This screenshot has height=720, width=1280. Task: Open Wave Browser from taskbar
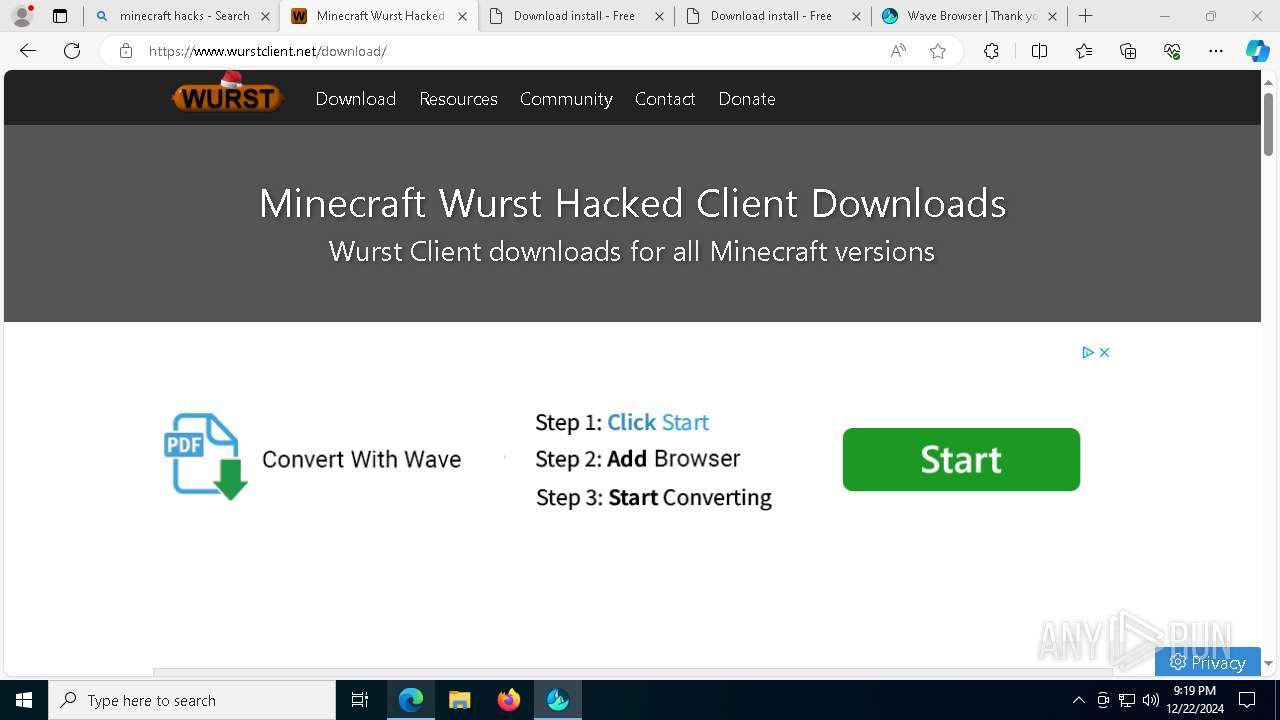pos(558,700)
